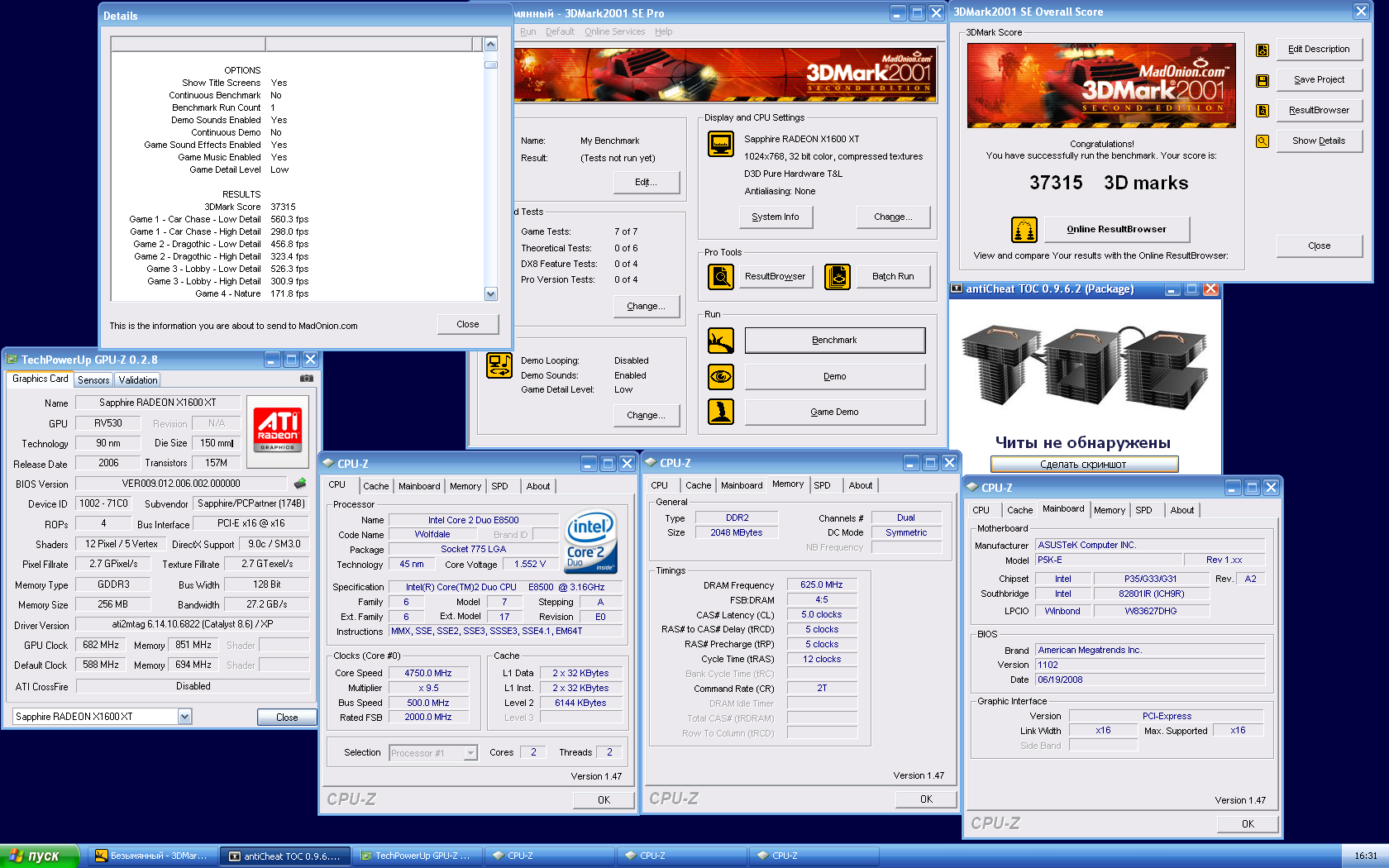Click OK in the CPU-Z Memory window
Viewport: 1389px width, 868px height.
click(x=926, y=799)
